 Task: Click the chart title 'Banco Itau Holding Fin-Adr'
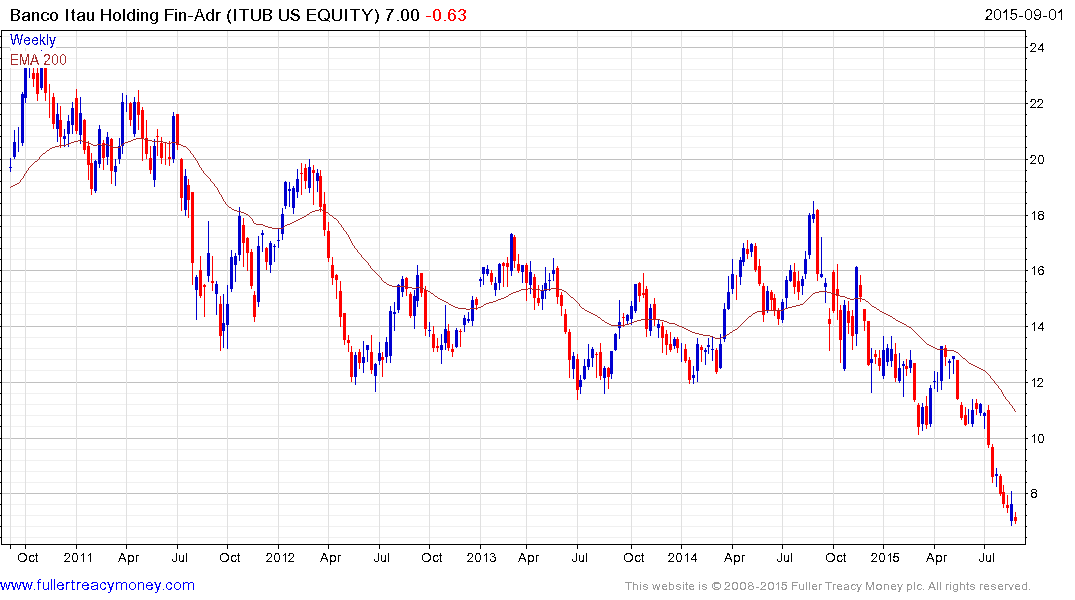(117, 15)
